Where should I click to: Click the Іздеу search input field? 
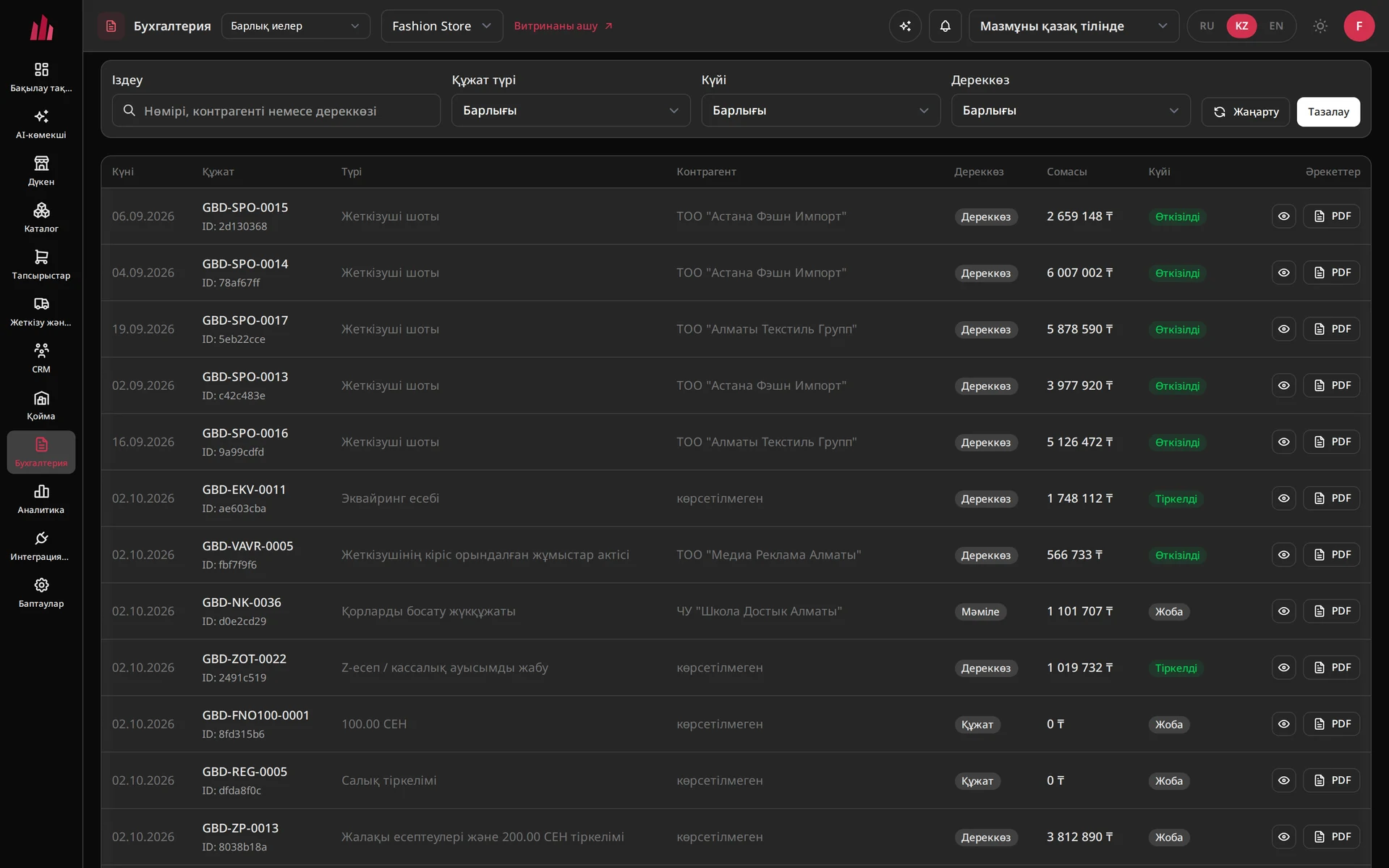(276, 111)
